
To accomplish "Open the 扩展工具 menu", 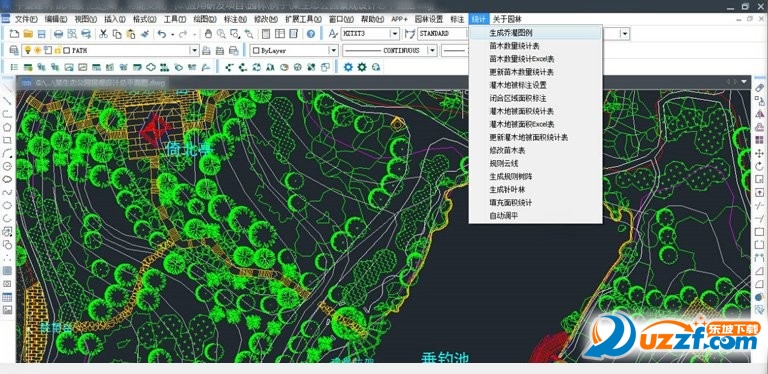I will click(x=303, y=19).
